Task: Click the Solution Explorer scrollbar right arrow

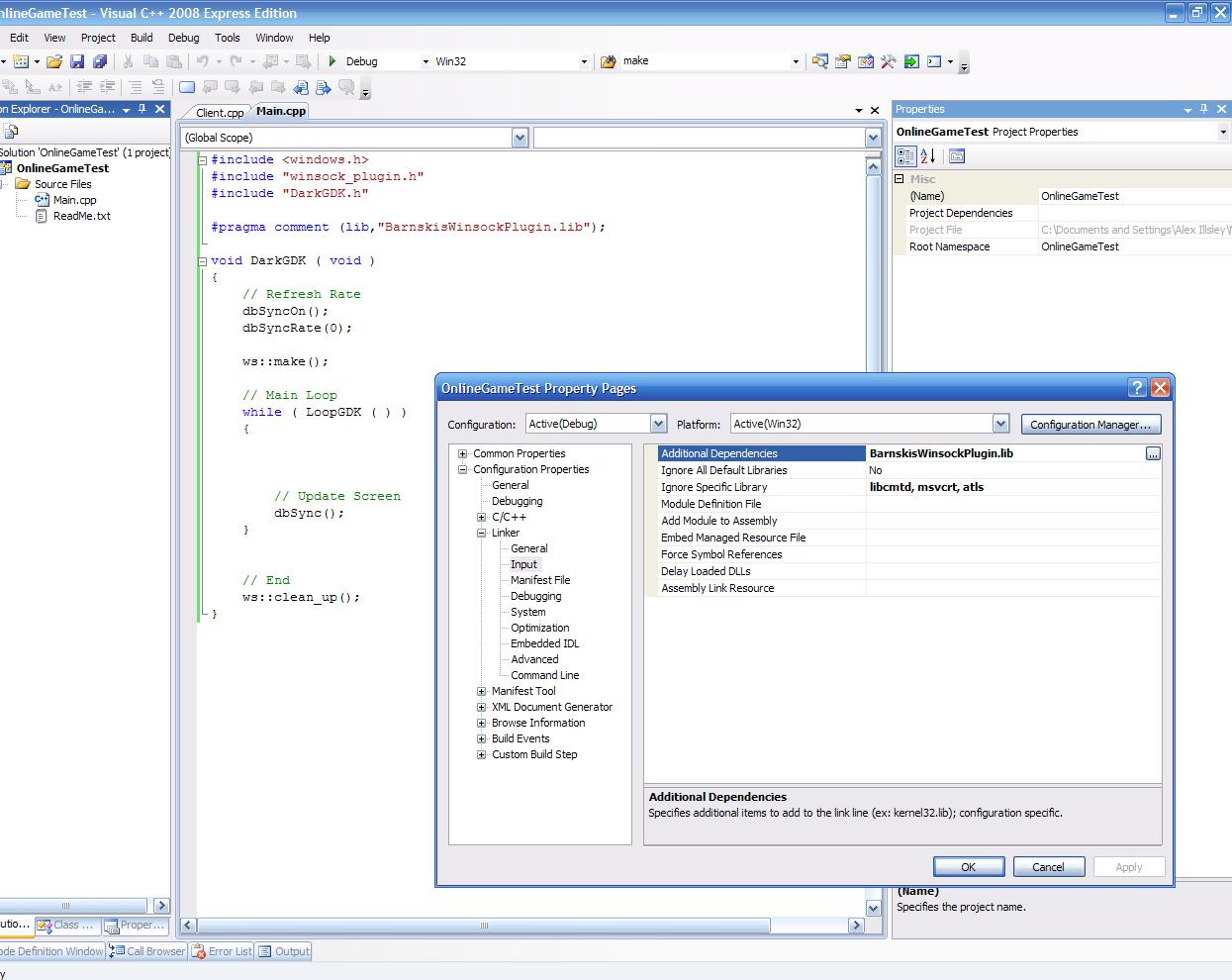Action: point(161,905)
